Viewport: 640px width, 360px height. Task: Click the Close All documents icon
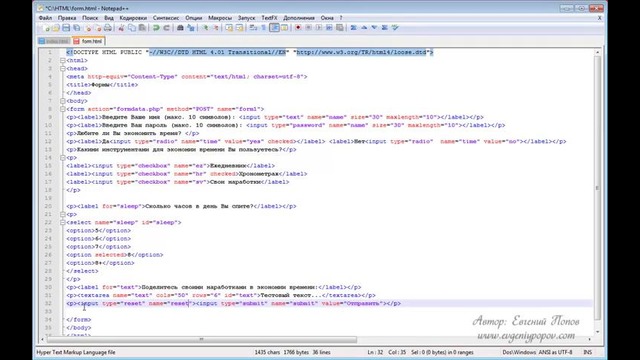98,28
